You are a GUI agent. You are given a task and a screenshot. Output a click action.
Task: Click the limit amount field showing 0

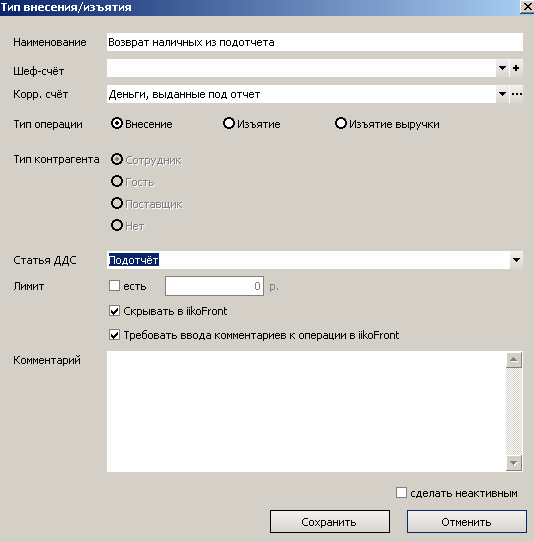tap(214, 286)
